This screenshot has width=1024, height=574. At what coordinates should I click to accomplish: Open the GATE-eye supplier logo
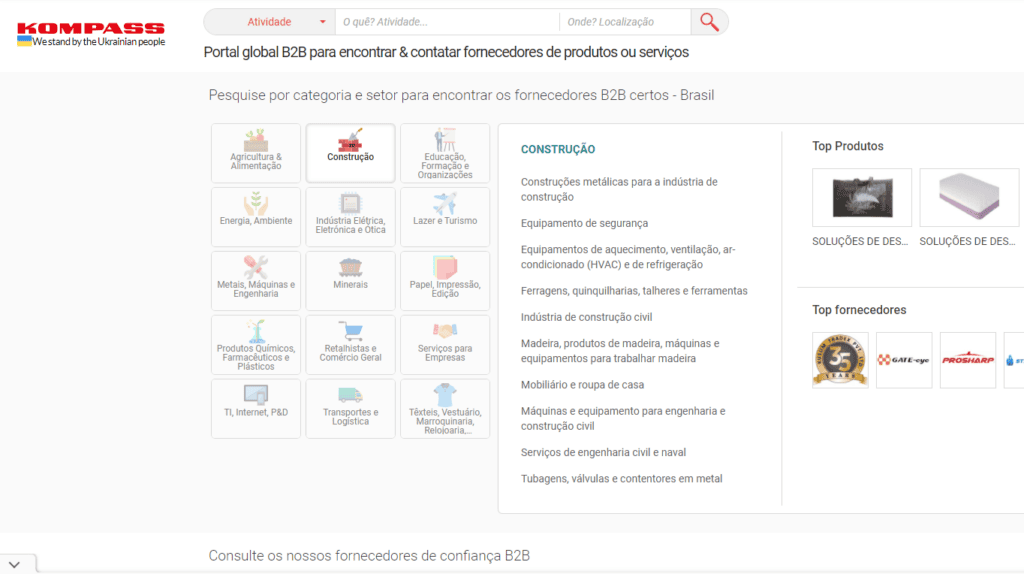click(904, 360)
